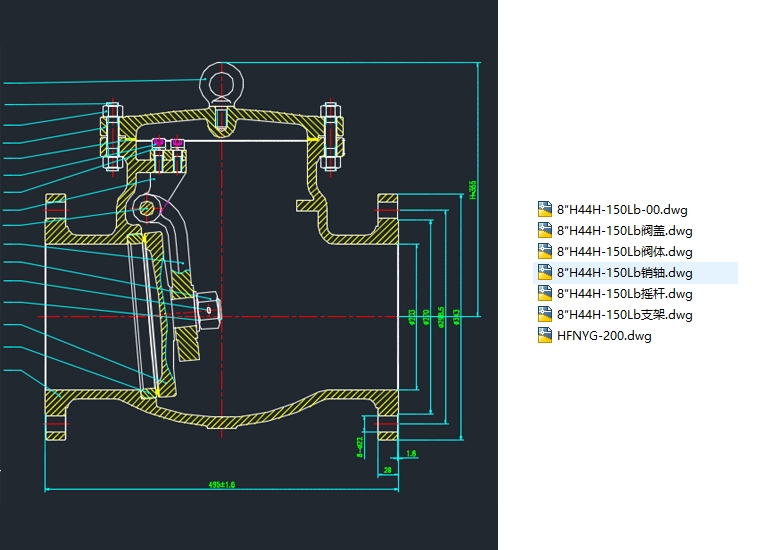The width and height of the screenshot is (760, 550).
Task: Select file name 8"H44H-150Lb摇杆.dwg
Action: (x=624, y=294)
